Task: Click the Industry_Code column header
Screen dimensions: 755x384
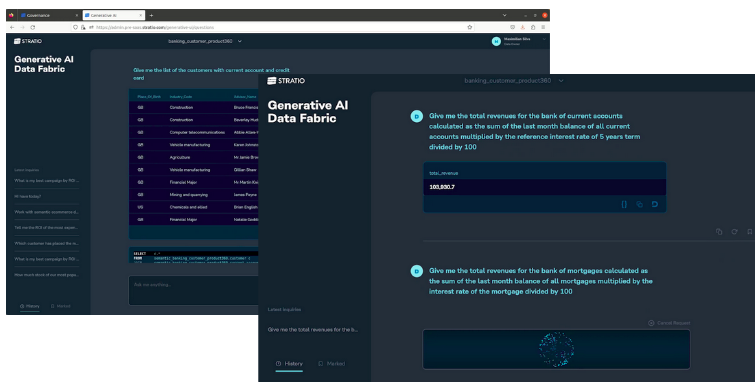Action: pos(181,97)
